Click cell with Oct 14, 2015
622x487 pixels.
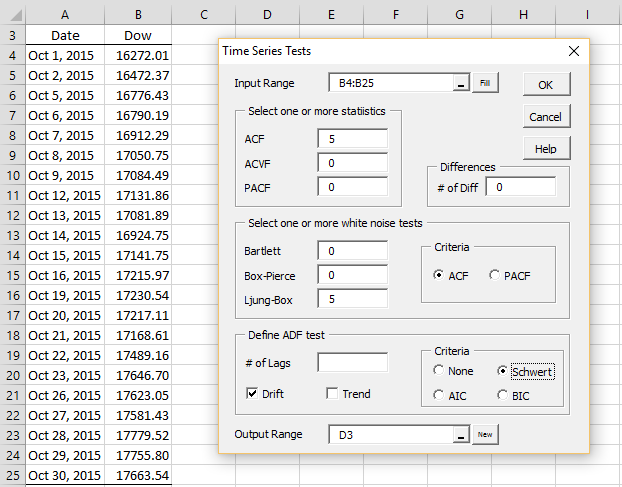(65, 236)
